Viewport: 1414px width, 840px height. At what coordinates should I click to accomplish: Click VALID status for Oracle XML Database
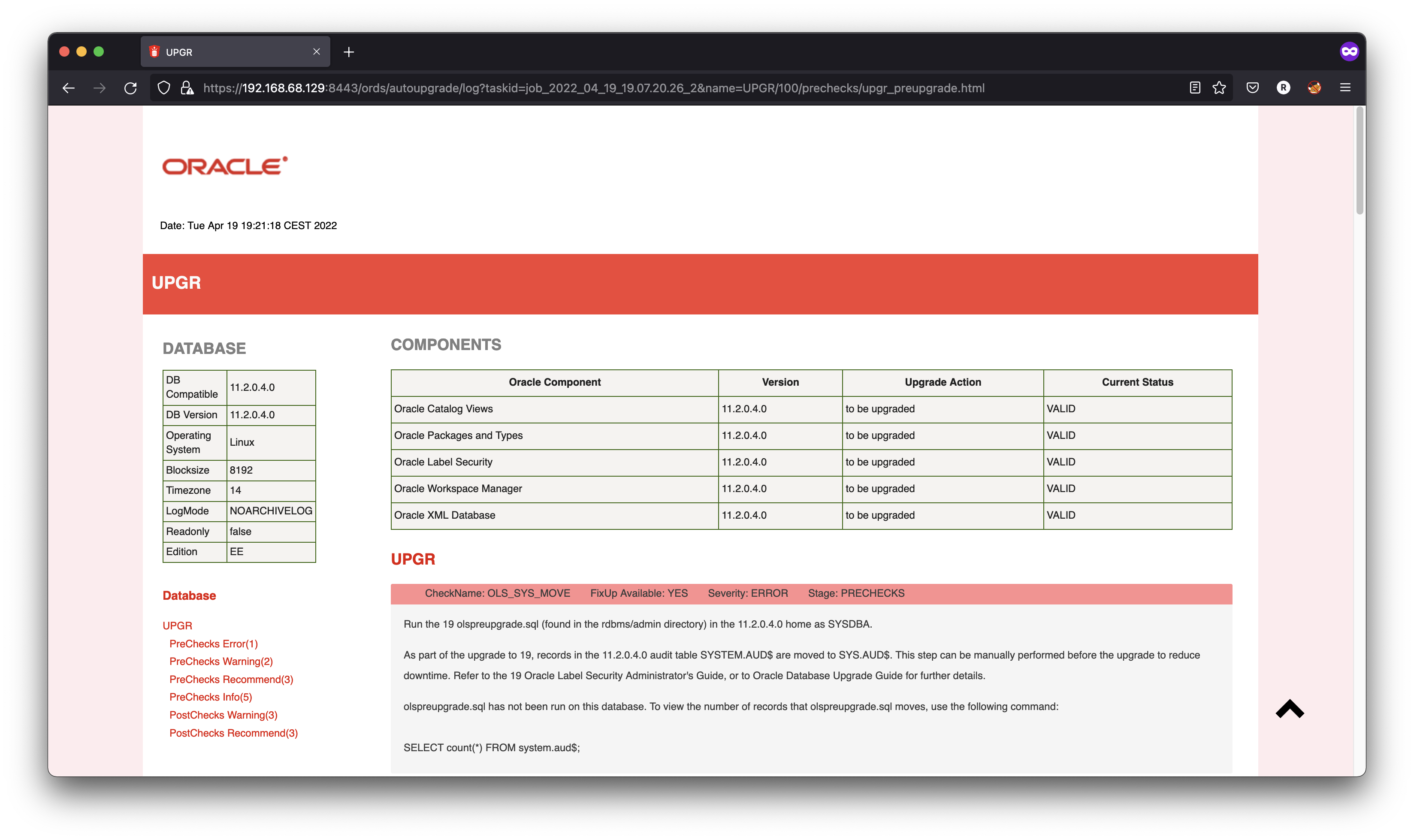click(x=1137, y=516)
